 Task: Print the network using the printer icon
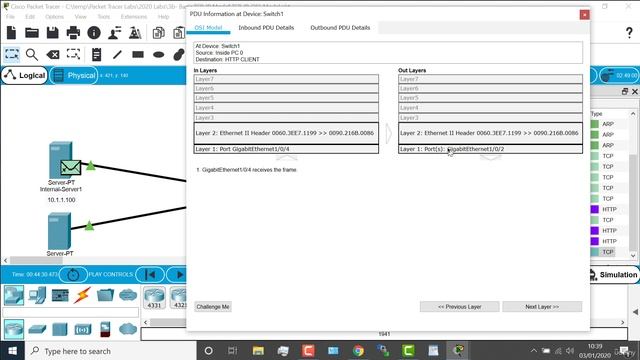[x=73, y=33]
